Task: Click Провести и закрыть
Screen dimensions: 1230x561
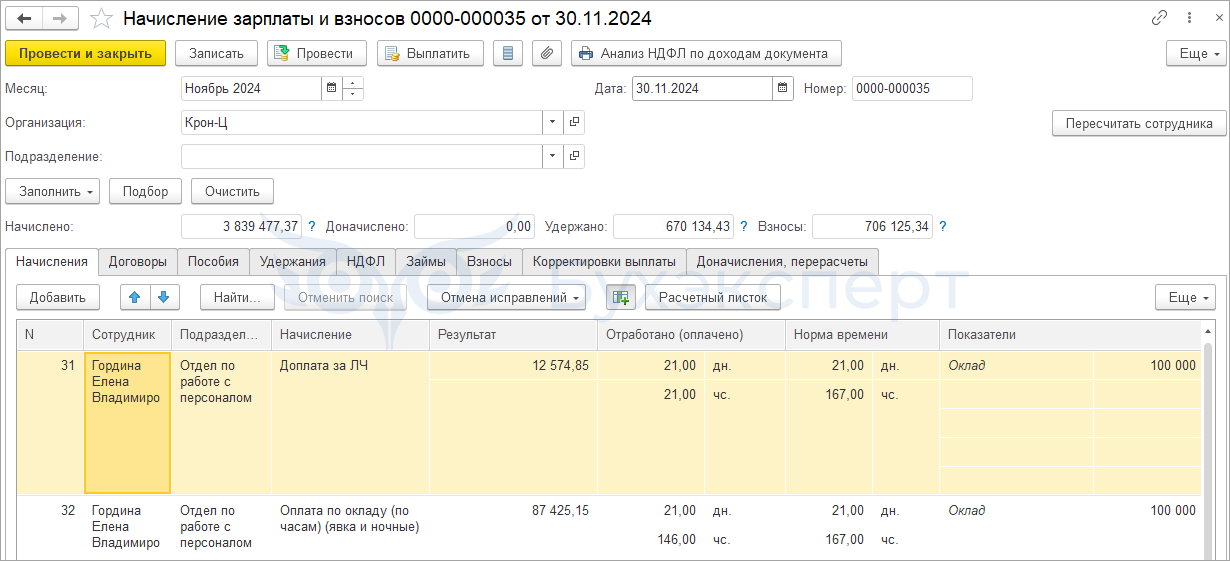Action: 85,53
